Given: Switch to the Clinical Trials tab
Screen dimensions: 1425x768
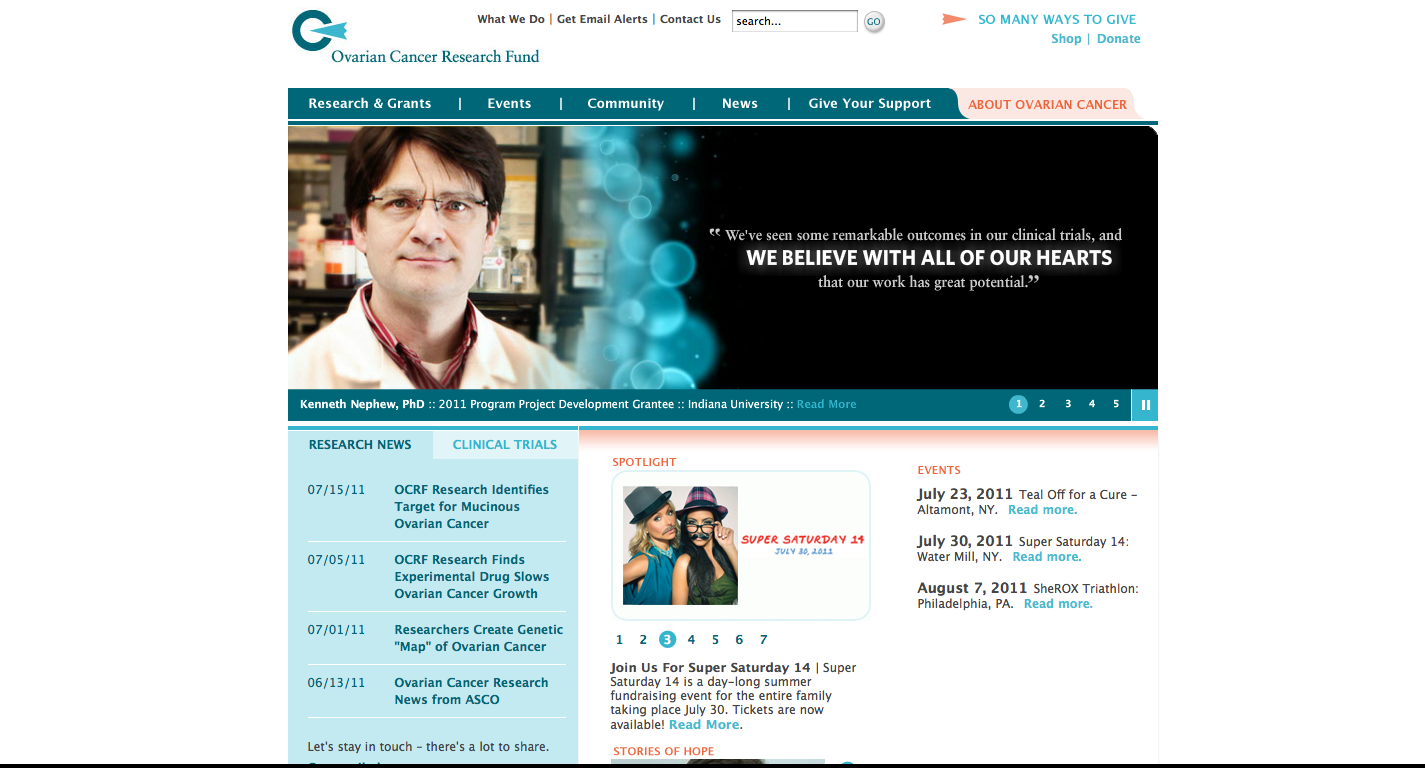Looking at the screenshot, I should click(504, 445).
